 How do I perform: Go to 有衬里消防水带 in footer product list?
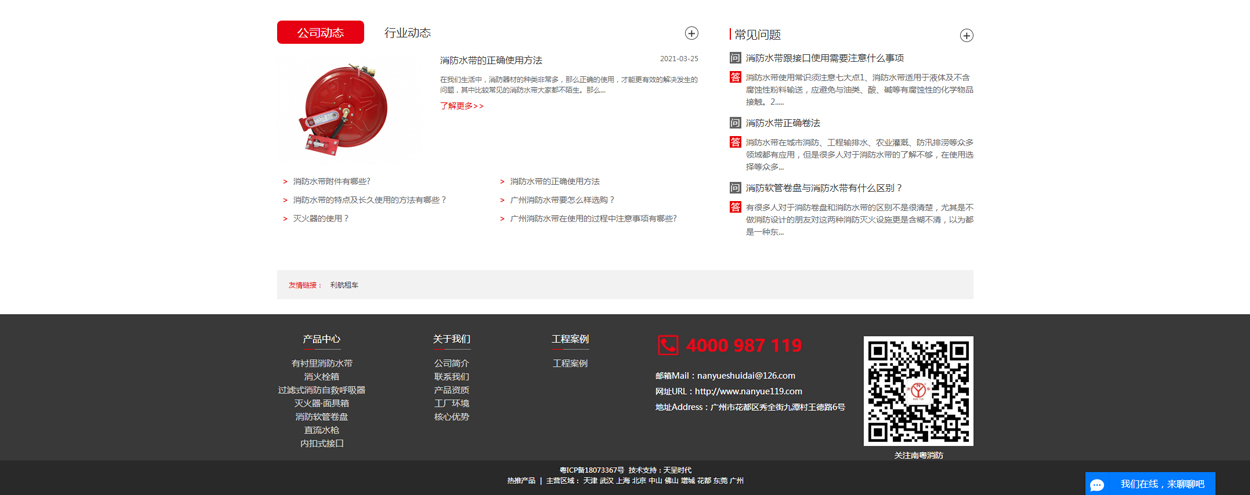(321, 363)
